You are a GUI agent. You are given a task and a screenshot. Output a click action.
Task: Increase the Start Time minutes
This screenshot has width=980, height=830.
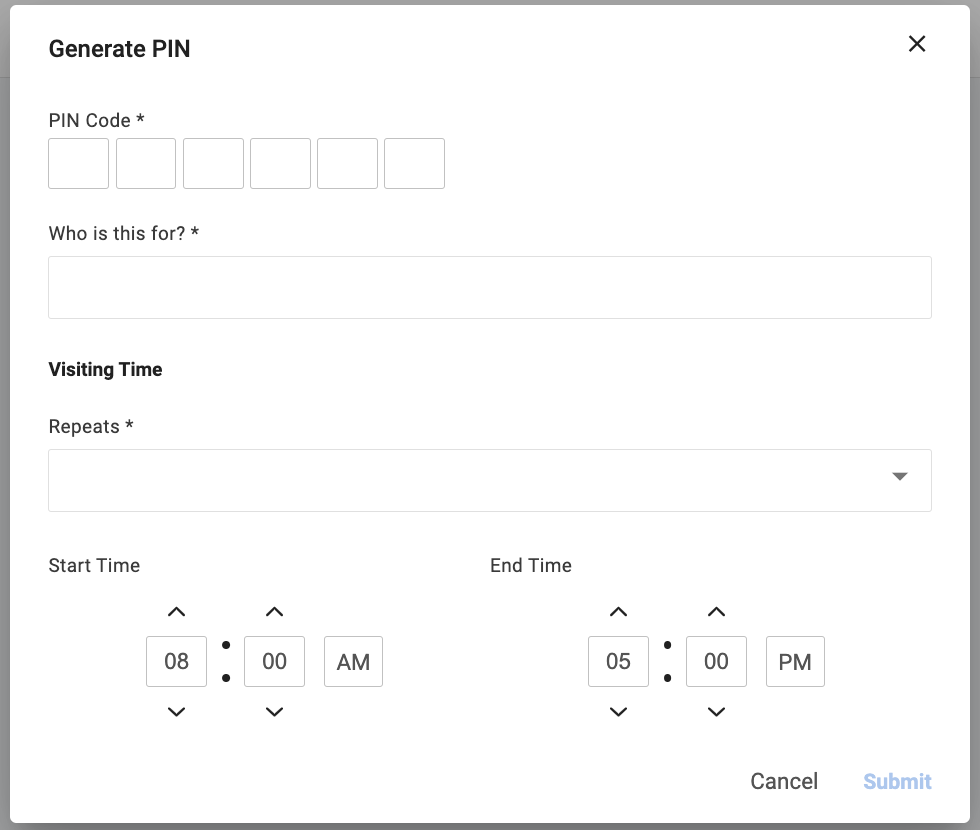tap(274, 612)
